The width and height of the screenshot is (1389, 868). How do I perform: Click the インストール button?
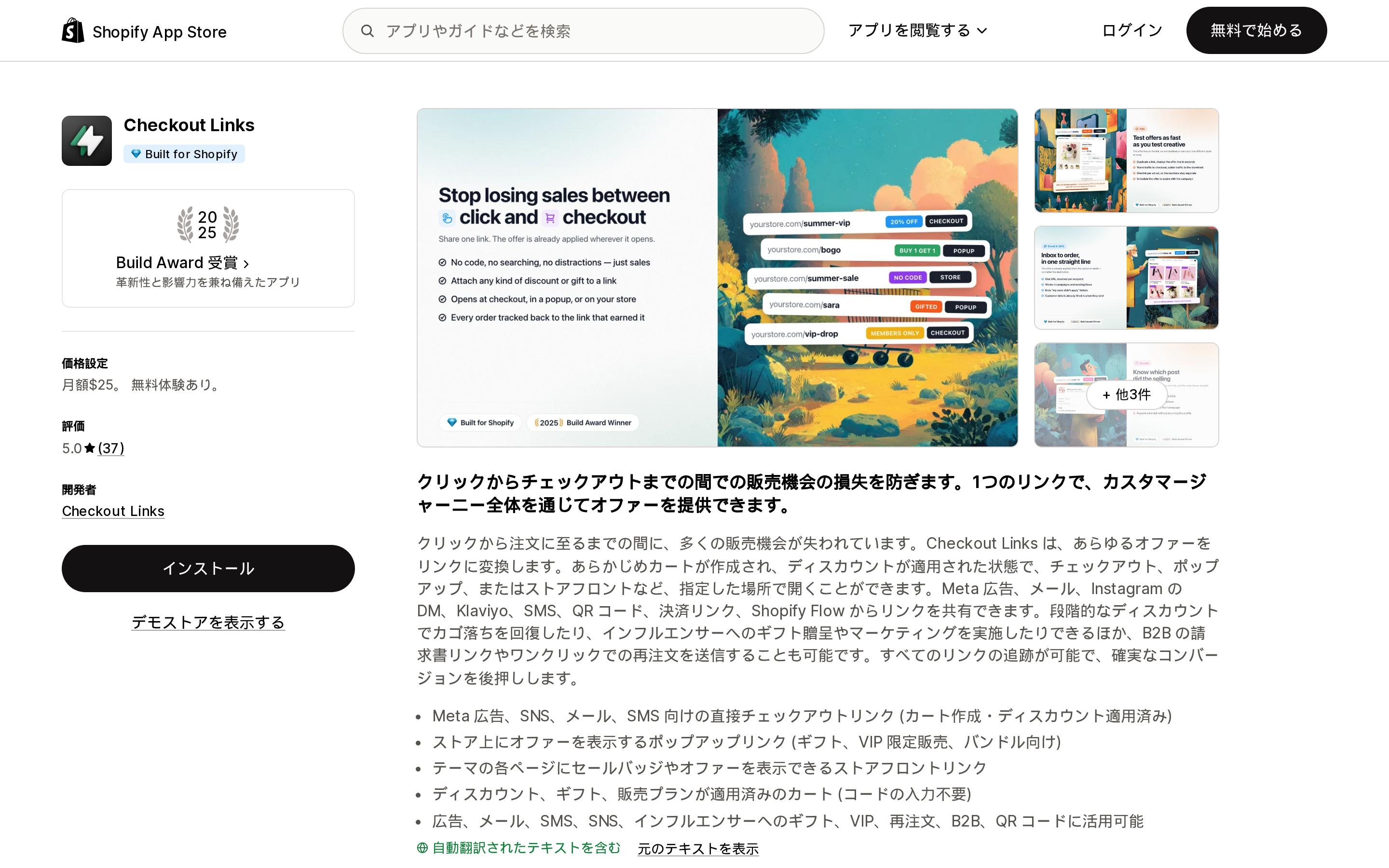(x=208, y=569)
